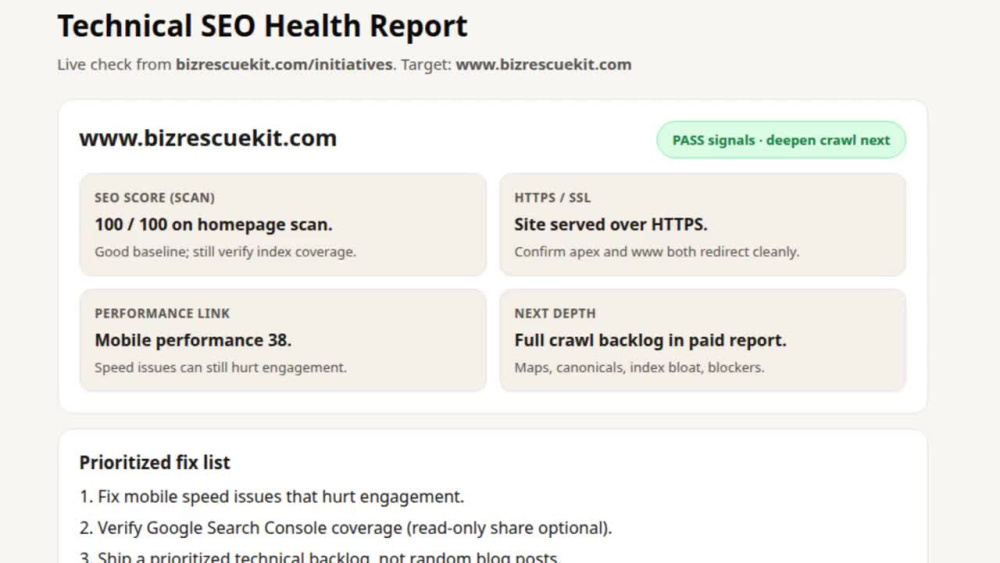Viewport: 1000px width, 563px height.
Task: Click 'Site served over HTTPS.' text
Action: tap(611, 224)
